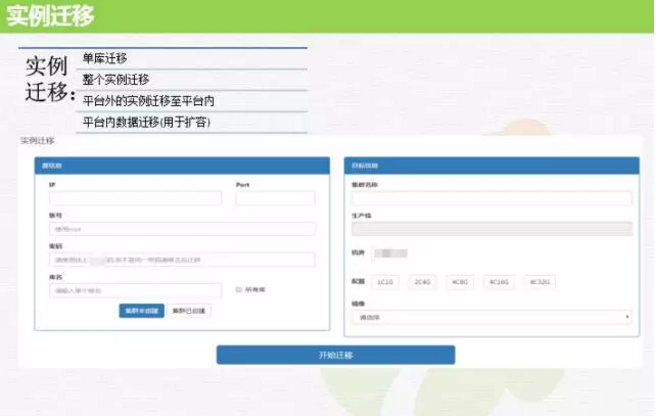Focus the 密码 password input field

point(182,259)
